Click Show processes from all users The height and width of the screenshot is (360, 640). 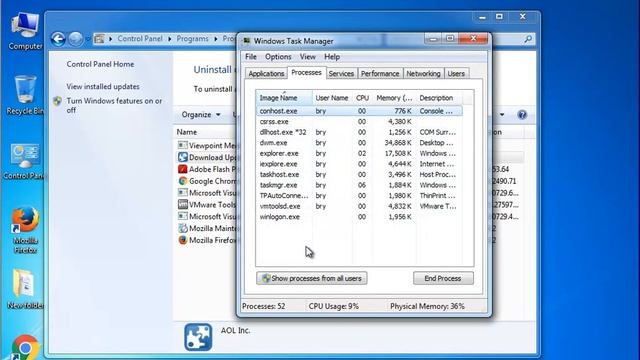click(x=312, y=278)
